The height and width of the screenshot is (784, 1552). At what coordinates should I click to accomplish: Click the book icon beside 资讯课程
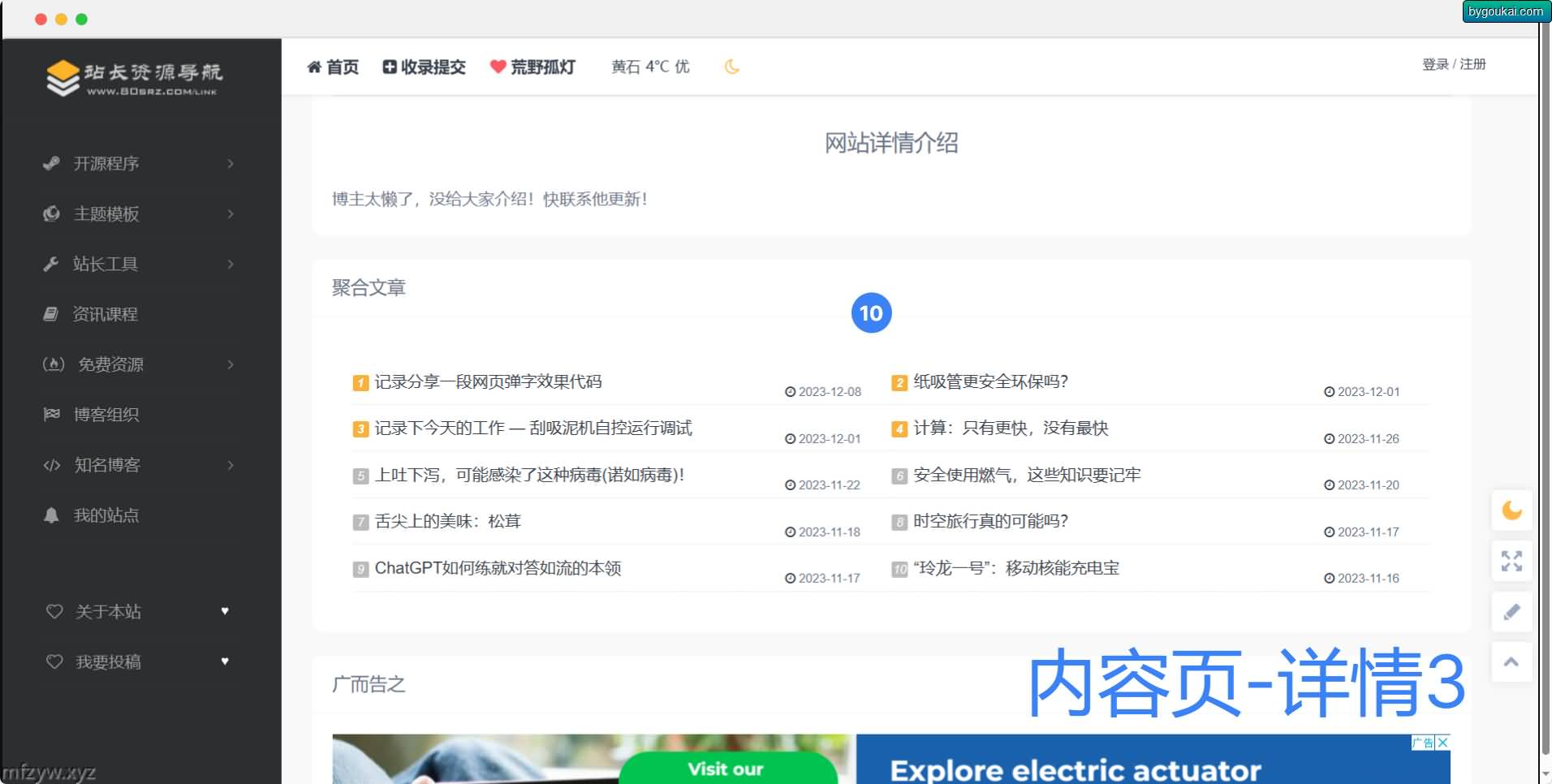click(51, 314)
